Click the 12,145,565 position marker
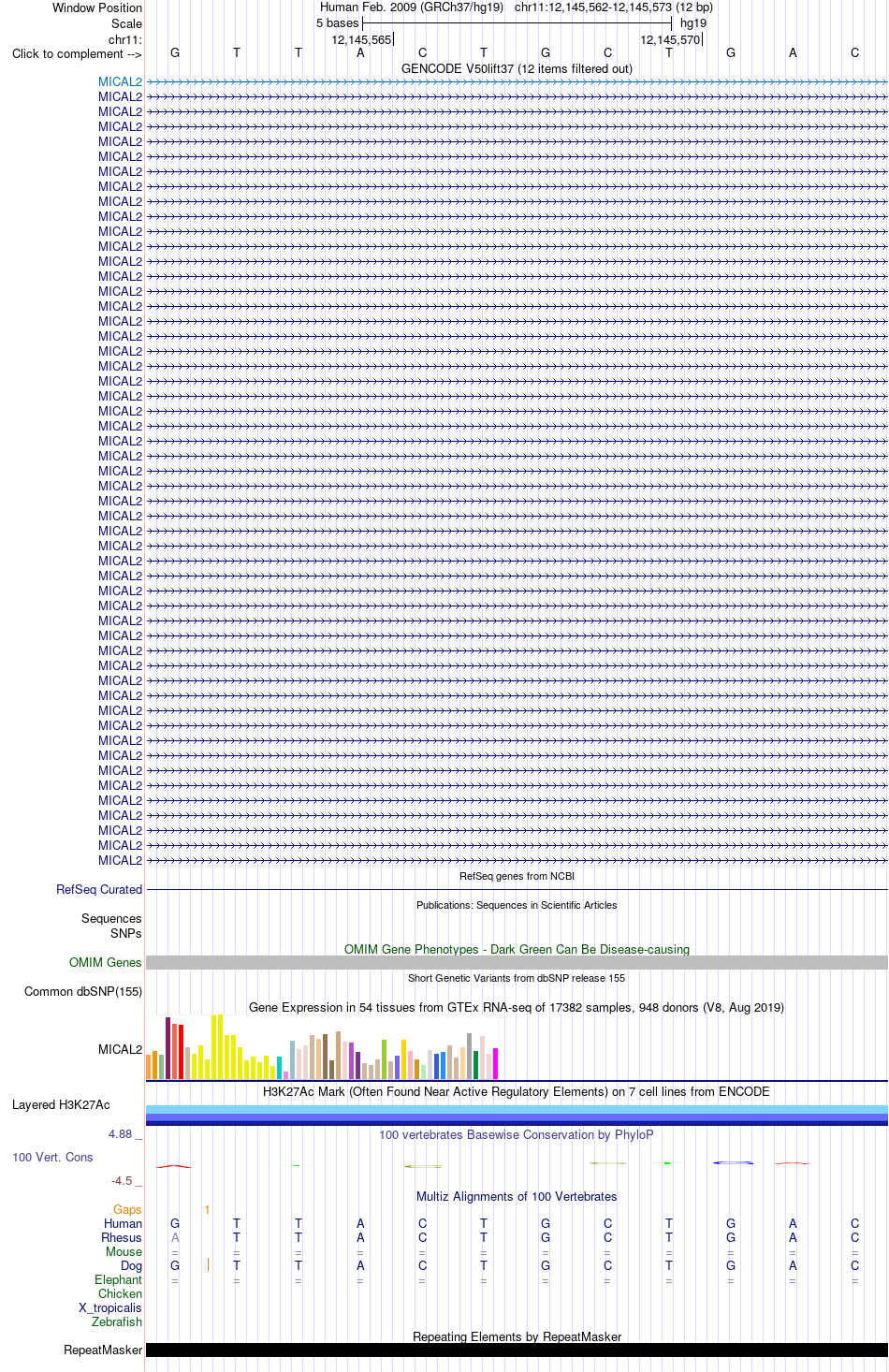The height and width of the screenshot is (1372, 889). (x=361, y=39)
